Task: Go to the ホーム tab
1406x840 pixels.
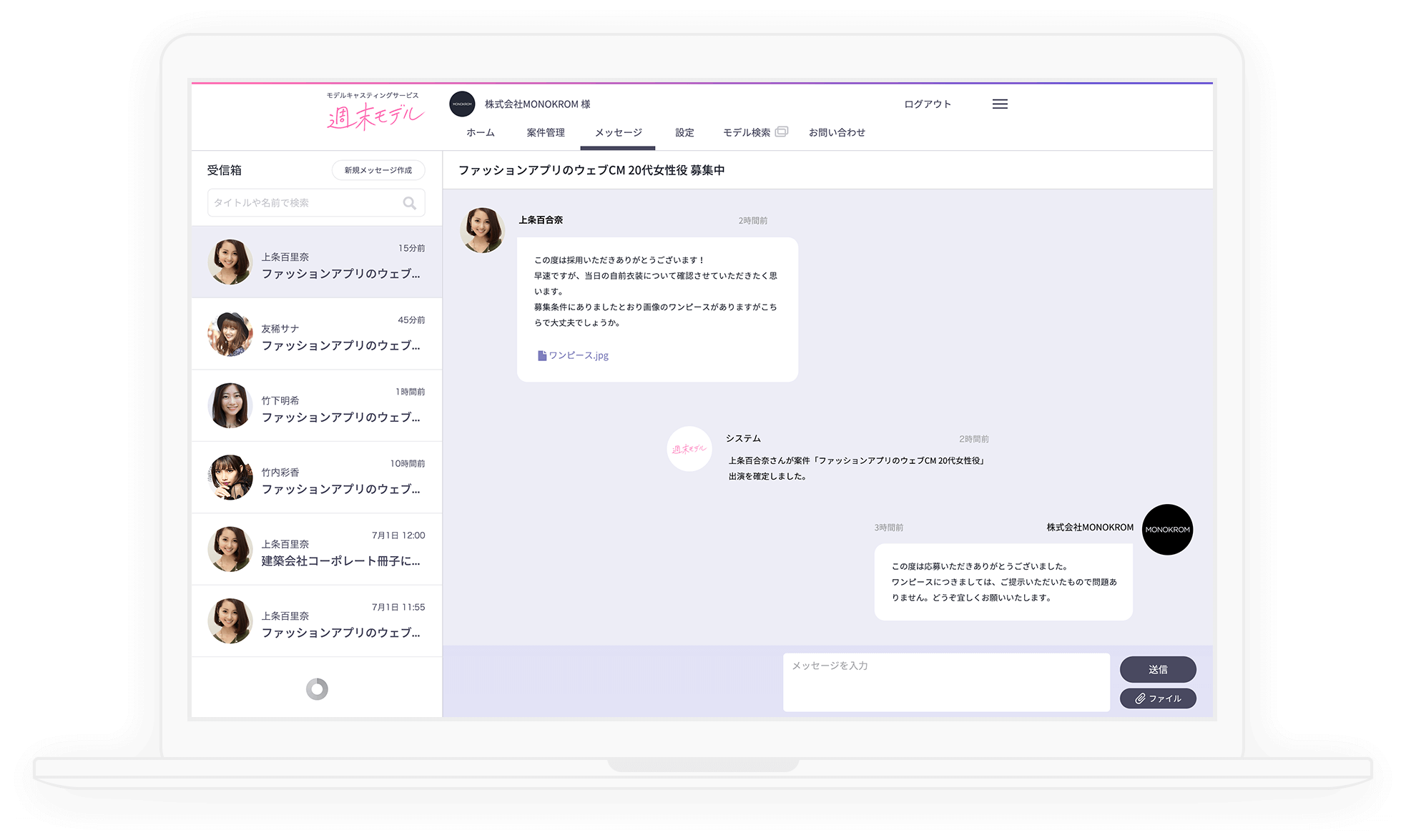Action: (481, 133)
